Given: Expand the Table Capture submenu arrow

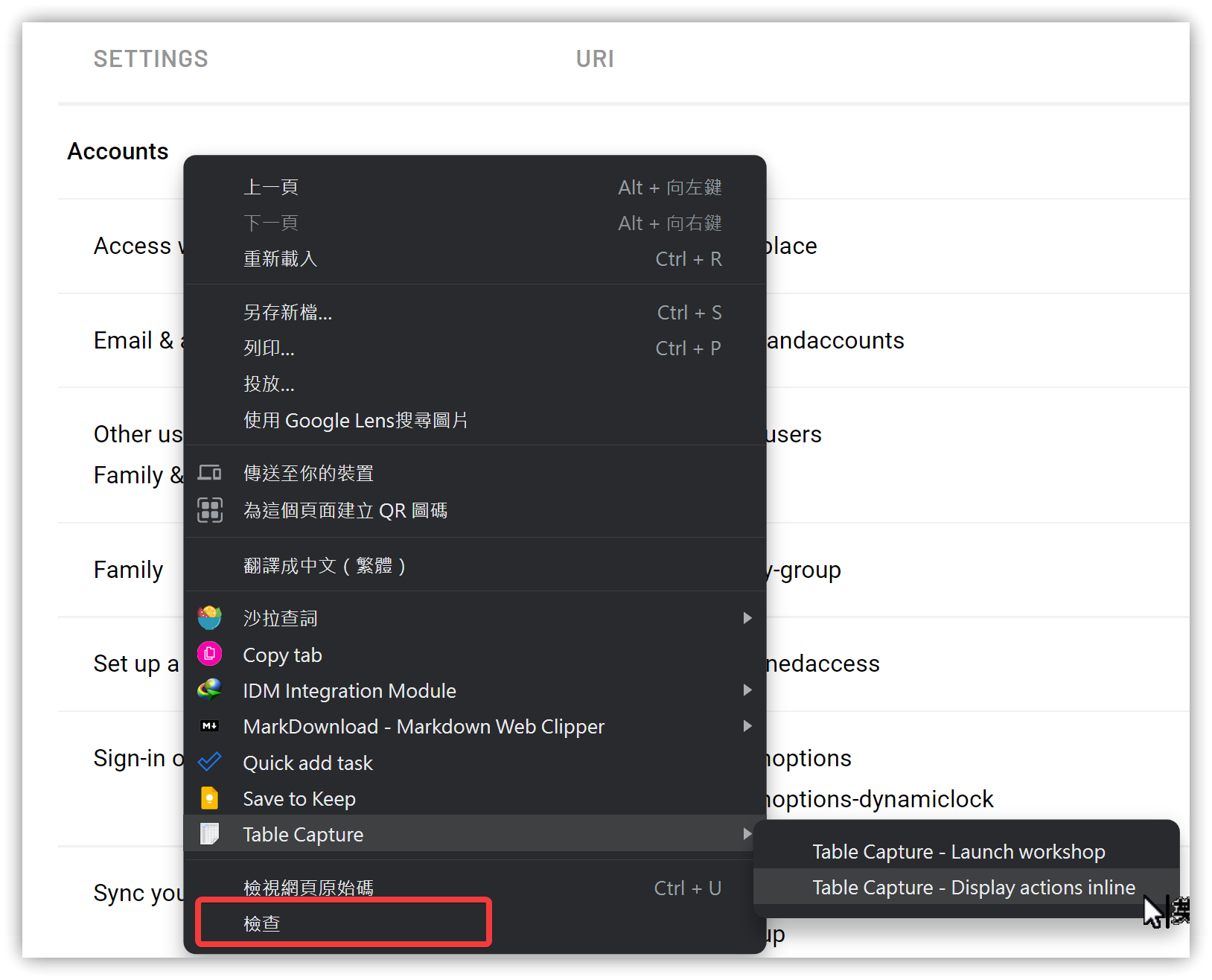Looking at the screenshot, I should (x=747, y=834).
